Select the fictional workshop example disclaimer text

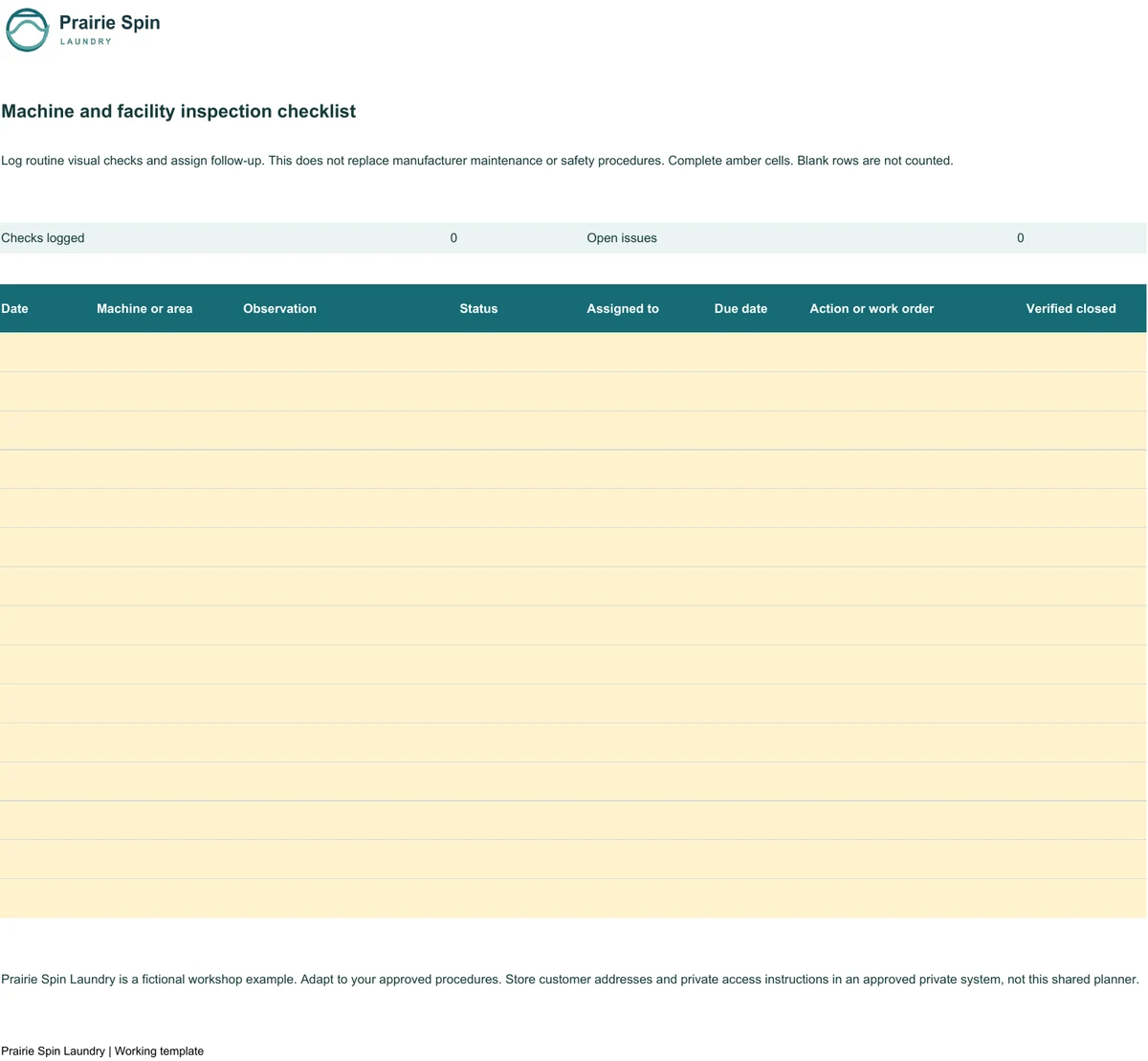click(570, 980)
